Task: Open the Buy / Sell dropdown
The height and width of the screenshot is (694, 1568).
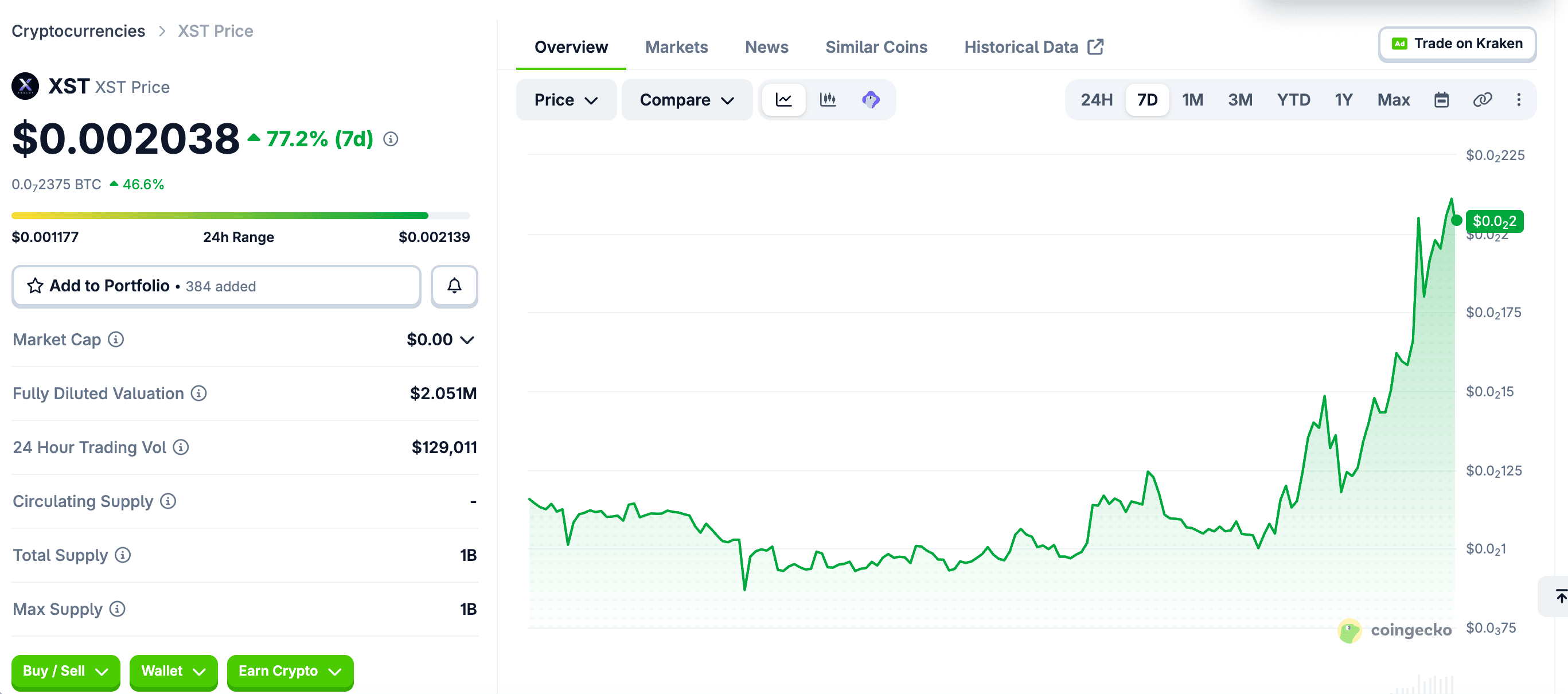Action: (66, 672)
